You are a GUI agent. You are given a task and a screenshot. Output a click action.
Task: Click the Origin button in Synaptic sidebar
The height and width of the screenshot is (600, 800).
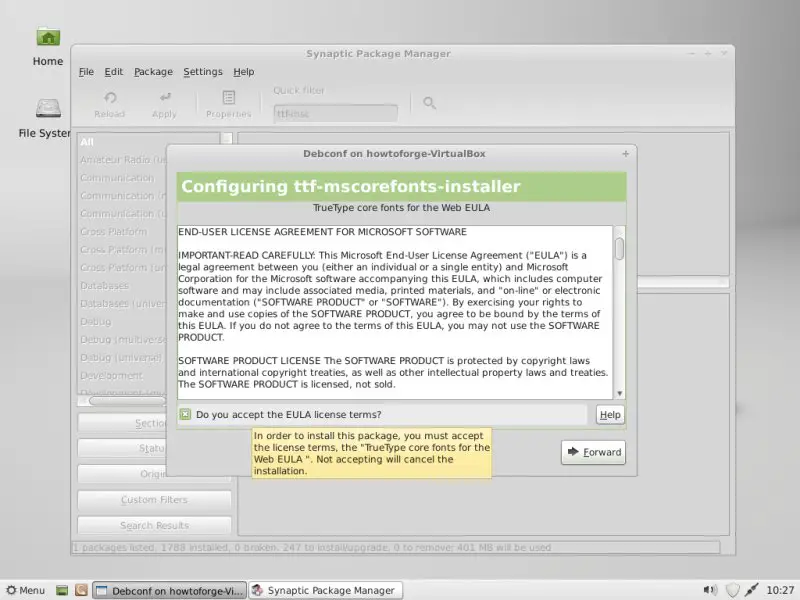(122, 474)
